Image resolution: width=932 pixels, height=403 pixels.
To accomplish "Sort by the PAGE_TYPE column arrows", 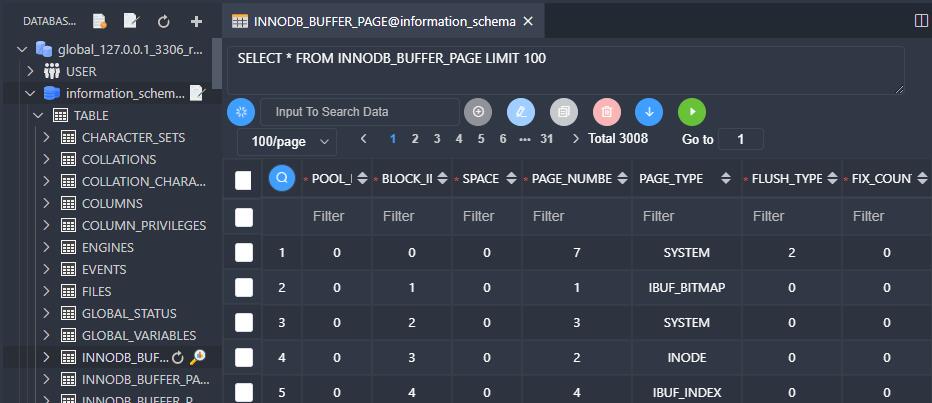I will 726,178.
